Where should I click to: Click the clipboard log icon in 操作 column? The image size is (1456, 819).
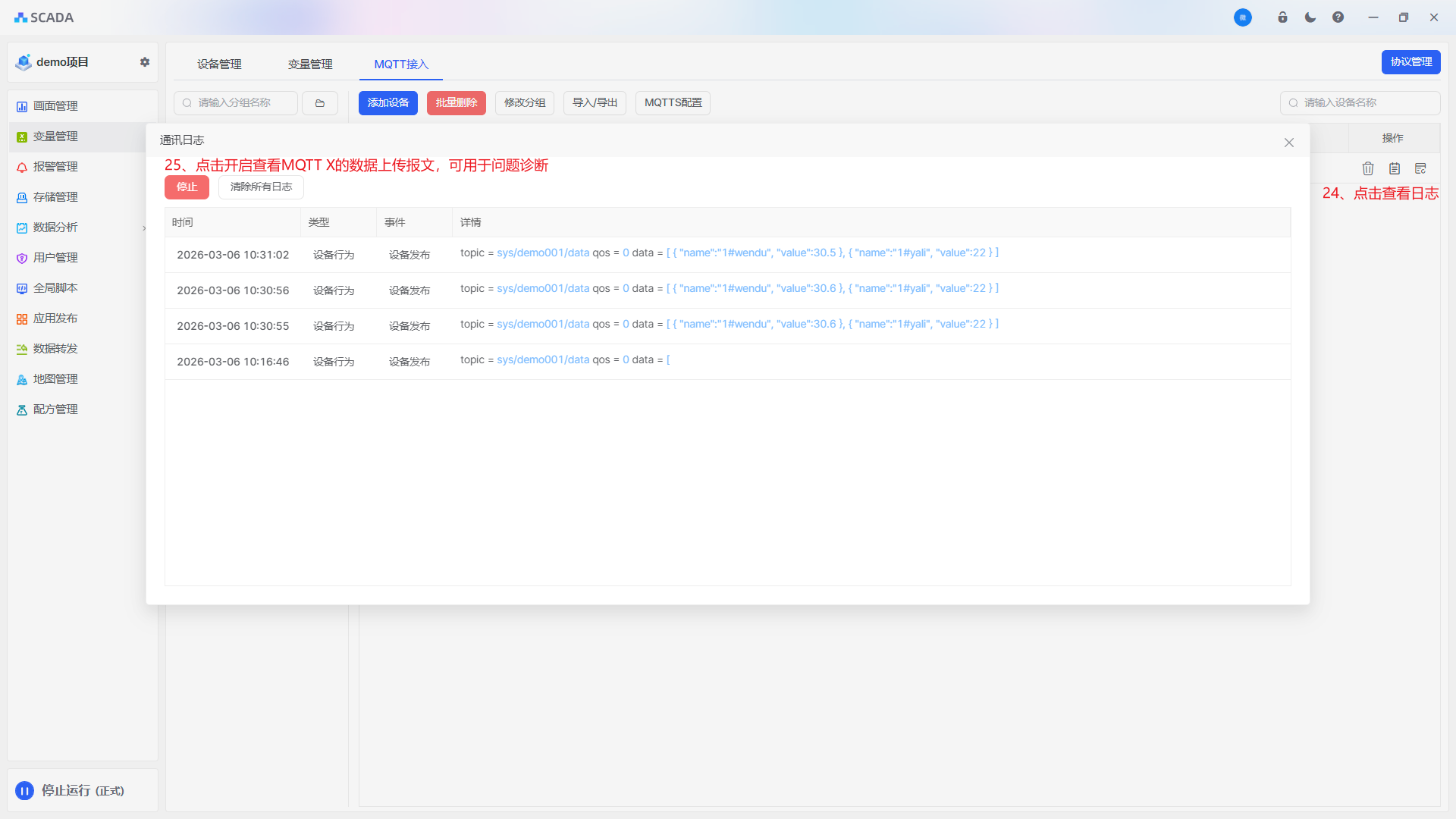coord(1395,168)
